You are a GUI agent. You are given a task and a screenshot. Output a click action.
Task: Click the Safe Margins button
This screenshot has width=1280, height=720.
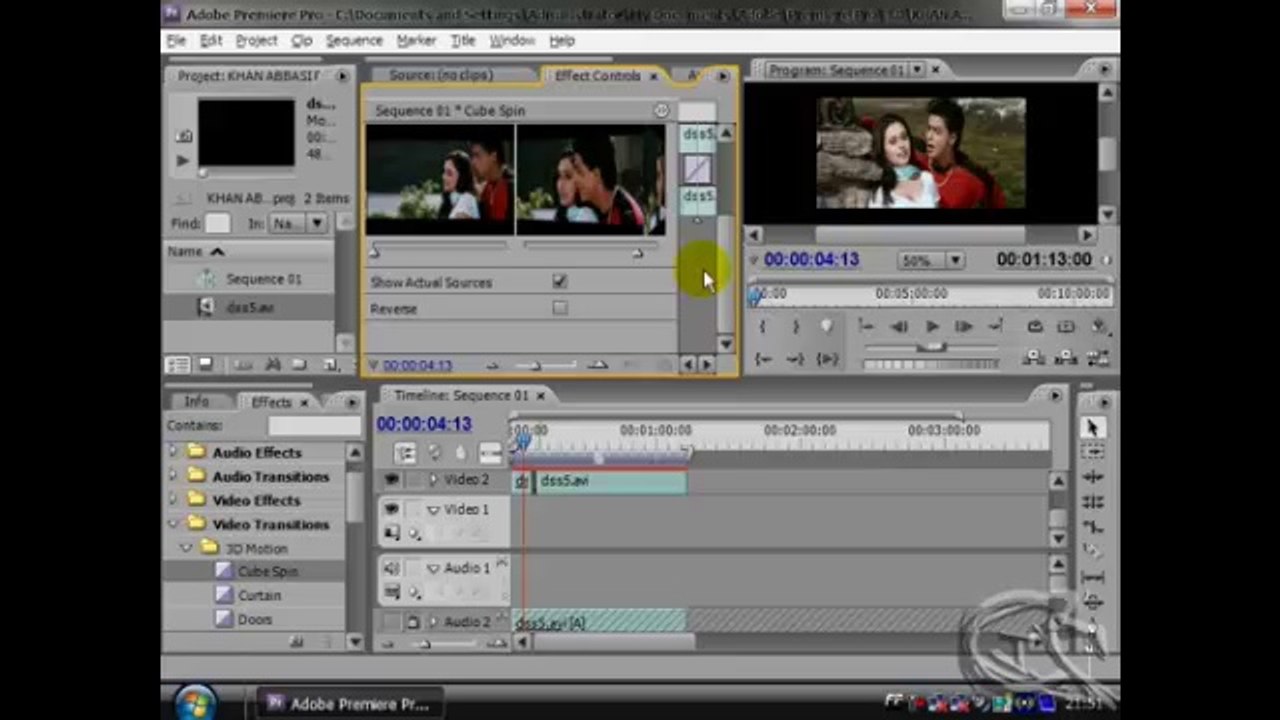point(1066,327)
